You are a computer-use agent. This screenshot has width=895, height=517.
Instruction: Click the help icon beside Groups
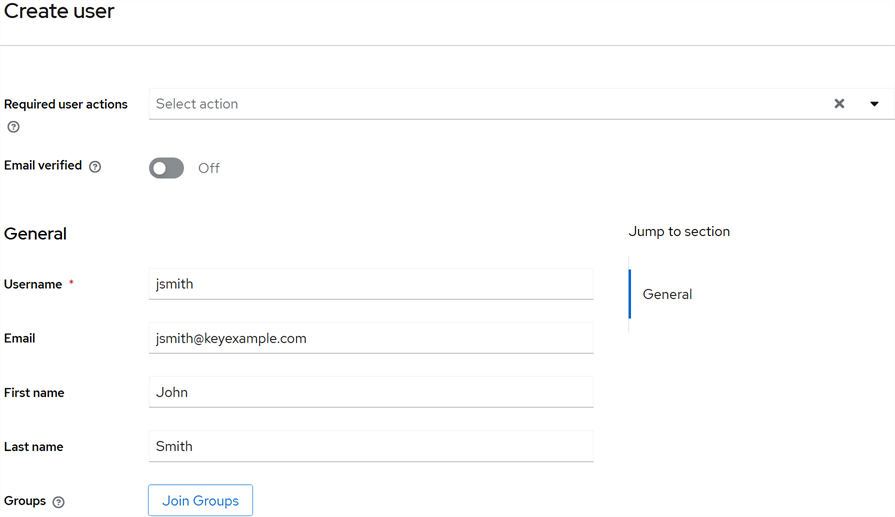click(x=58, y=502)
